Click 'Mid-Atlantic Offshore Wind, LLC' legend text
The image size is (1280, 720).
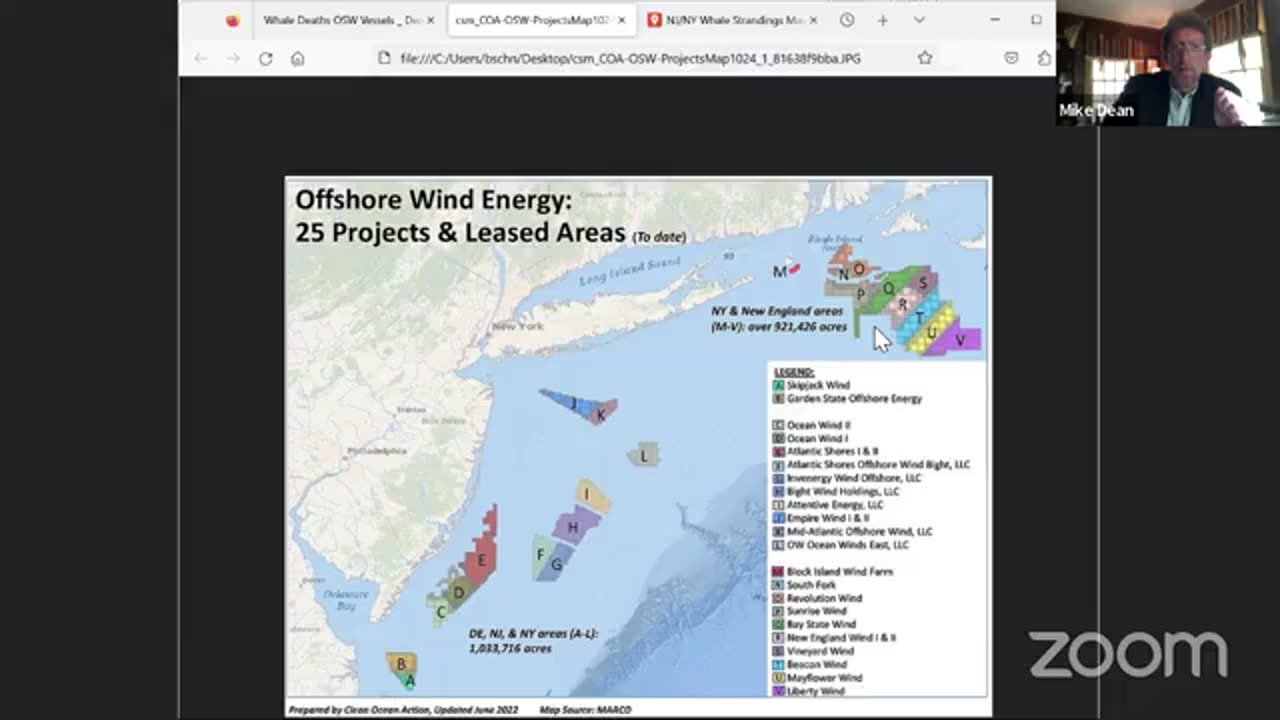[x=859, y=531]
